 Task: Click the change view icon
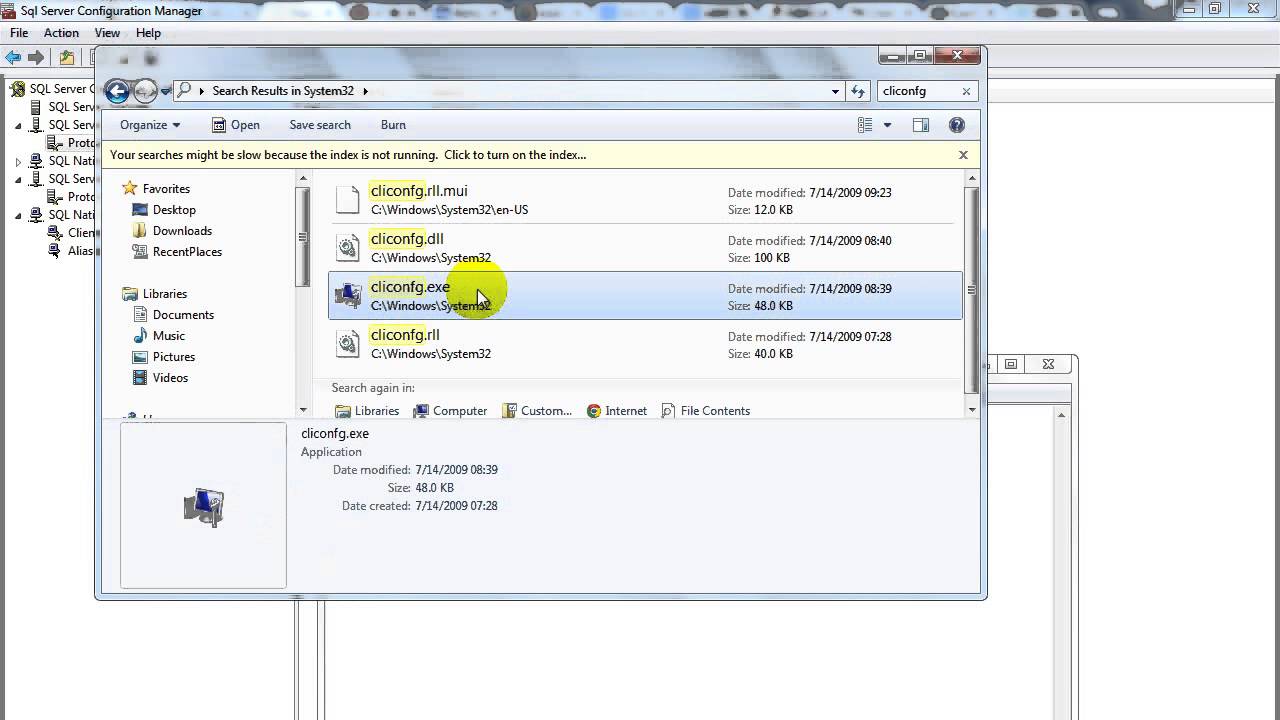pyautogui.click(x=865, y=125)
